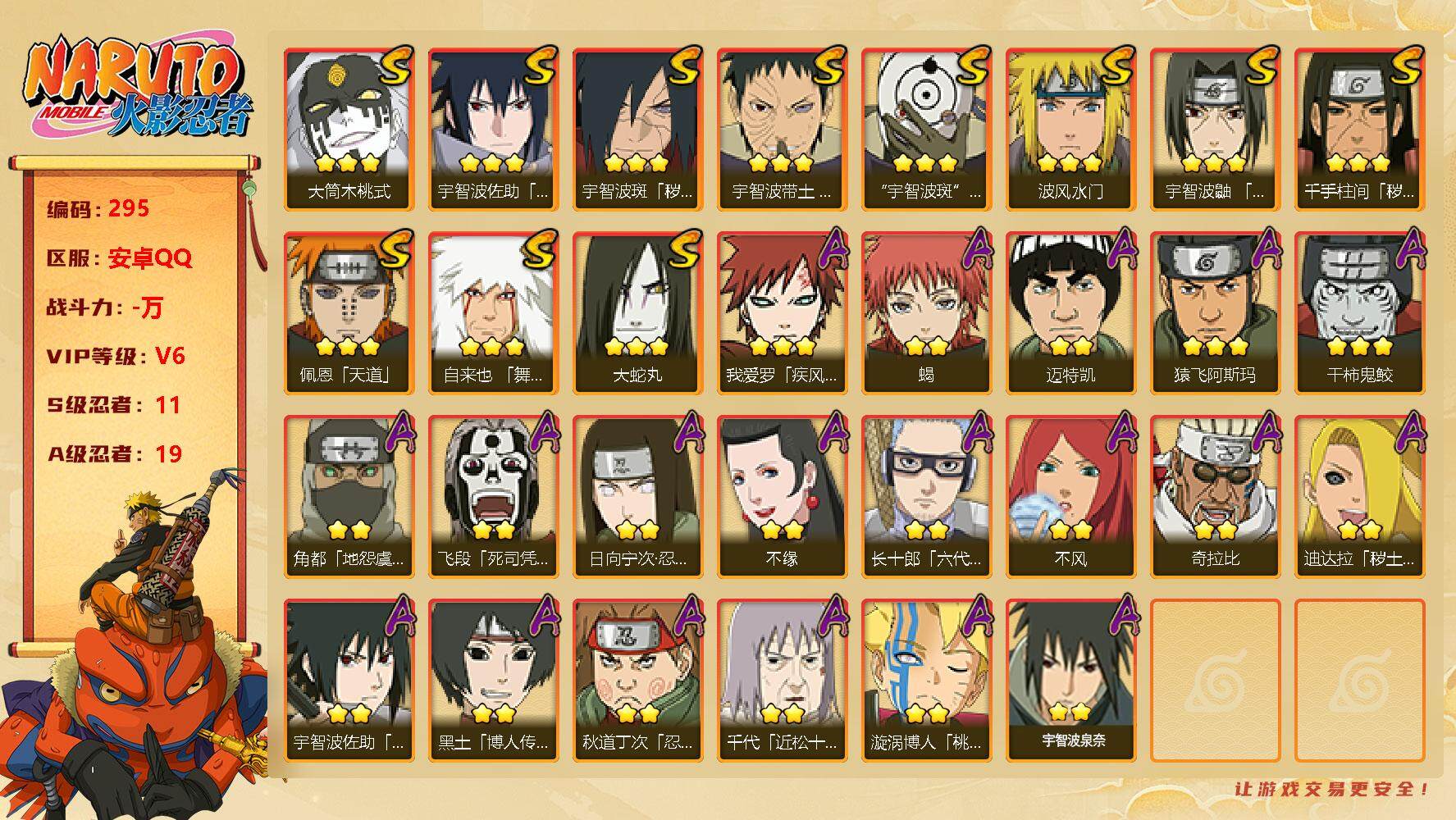Select the 猿飞阿斯玛 ninja card
This screenshot has height=820, width=1456.
tap(1215, 313)
